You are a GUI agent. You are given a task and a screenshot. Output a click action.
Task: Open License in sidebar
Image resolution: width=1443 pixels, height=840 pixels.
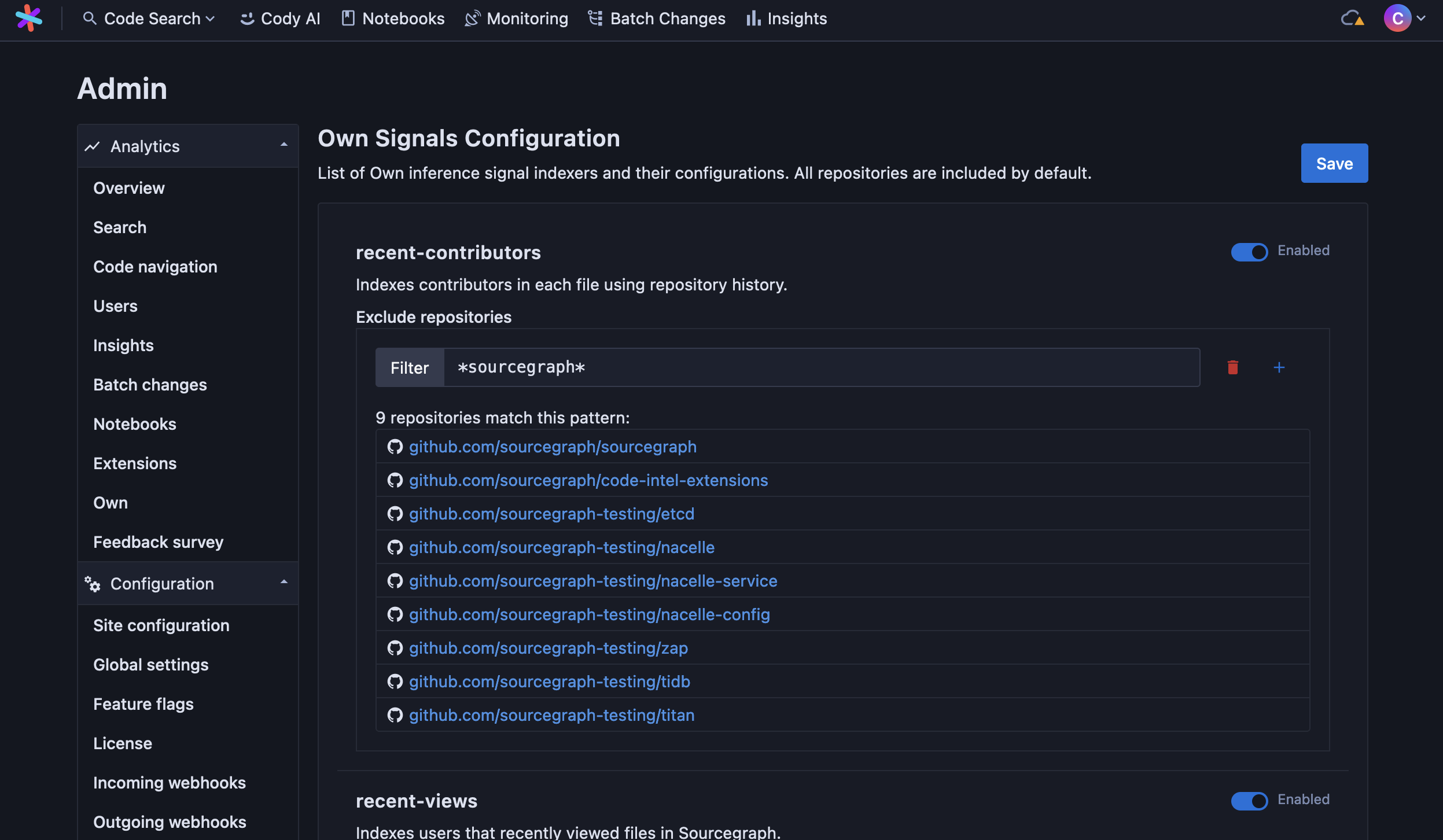[x=123, y=743]
